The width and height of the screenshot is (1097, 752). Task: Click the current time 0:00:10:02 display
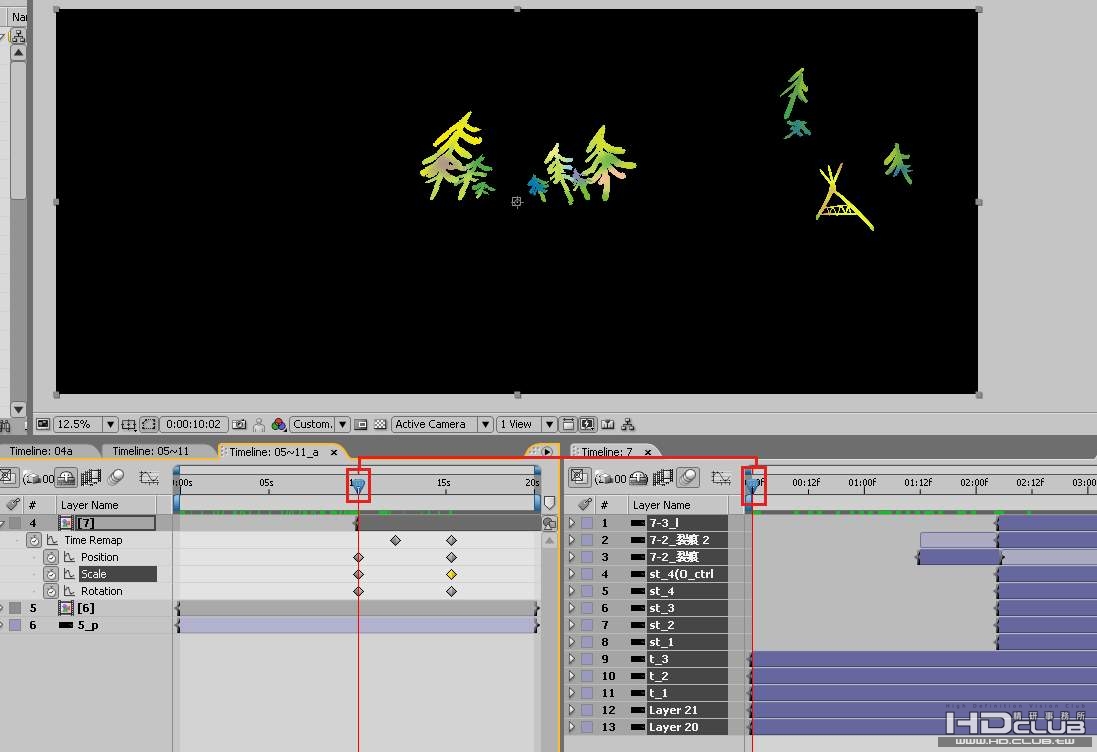(x=194, y=425)
